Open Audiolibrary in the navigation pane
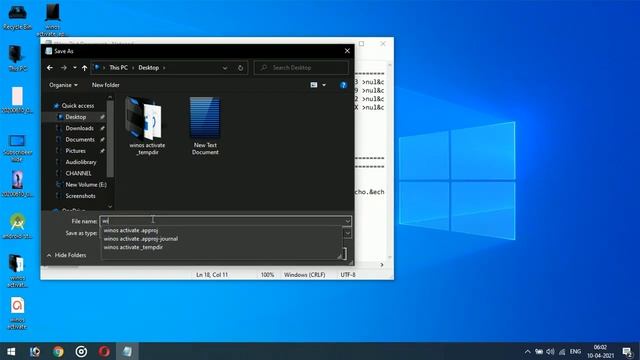This screenshot has width=640, height=360. pyautogui.click(x=81, y=162)
